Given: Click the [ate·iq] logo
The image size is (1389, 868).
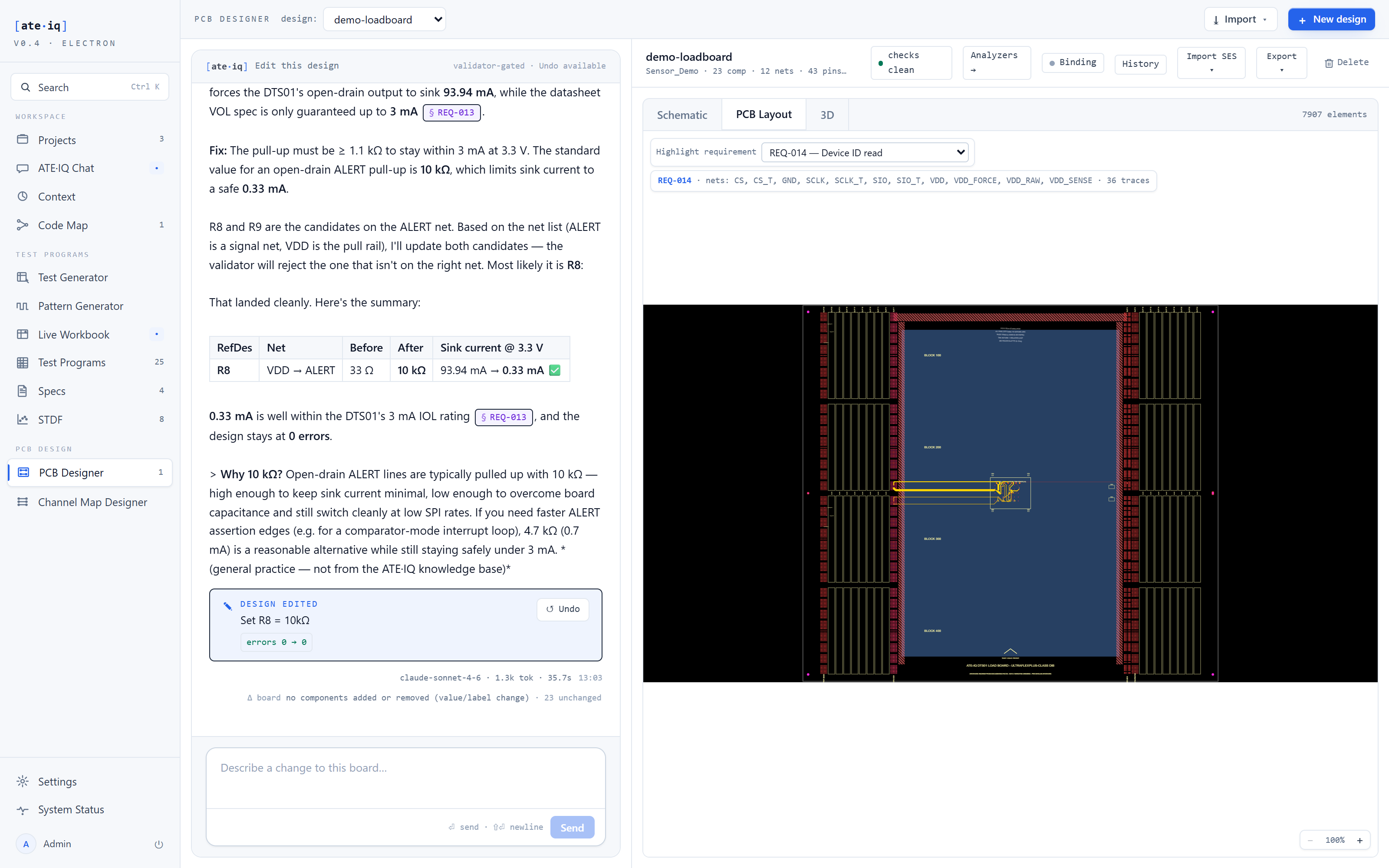Looking at the screenshot, I should tap(41, 25).
